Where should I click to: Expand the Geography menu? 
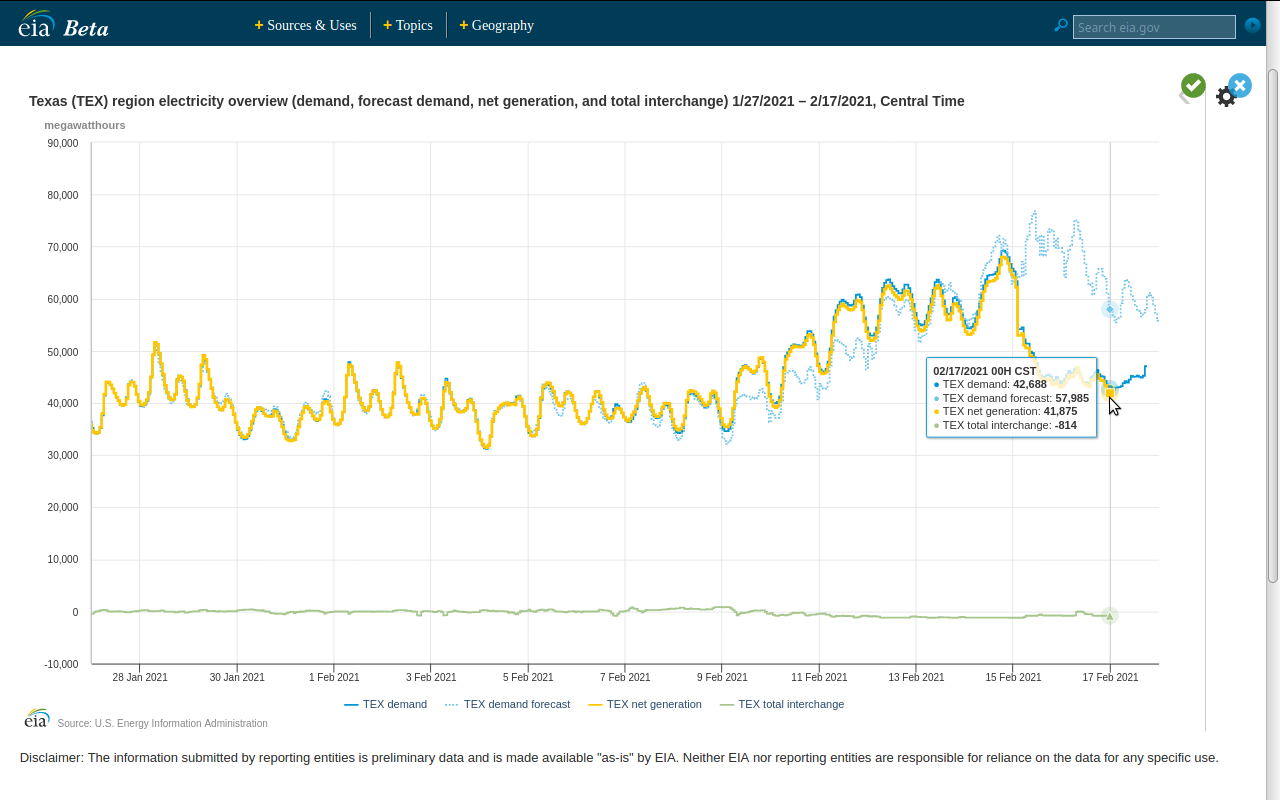[497, 25]
